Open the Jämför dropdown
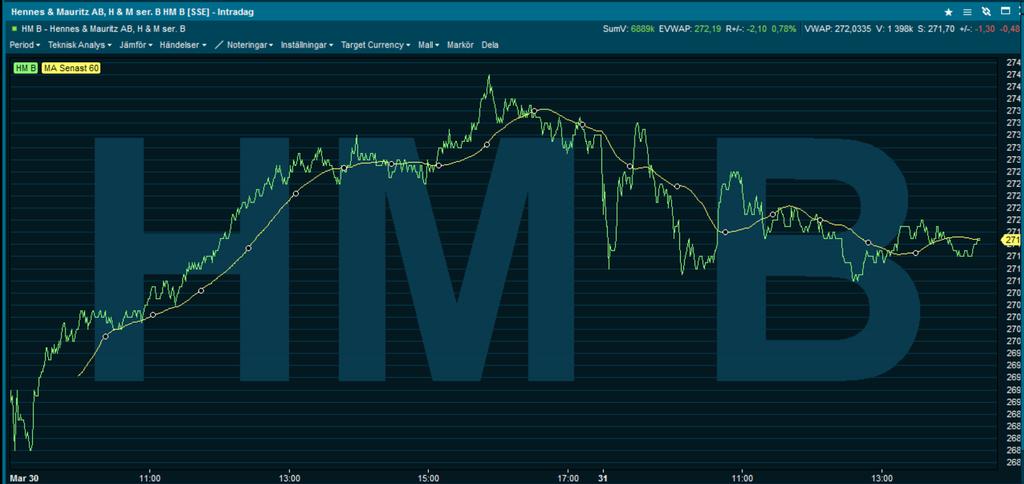The height and width of the screenshot is (484, 1024). click(x=136, y=45)
